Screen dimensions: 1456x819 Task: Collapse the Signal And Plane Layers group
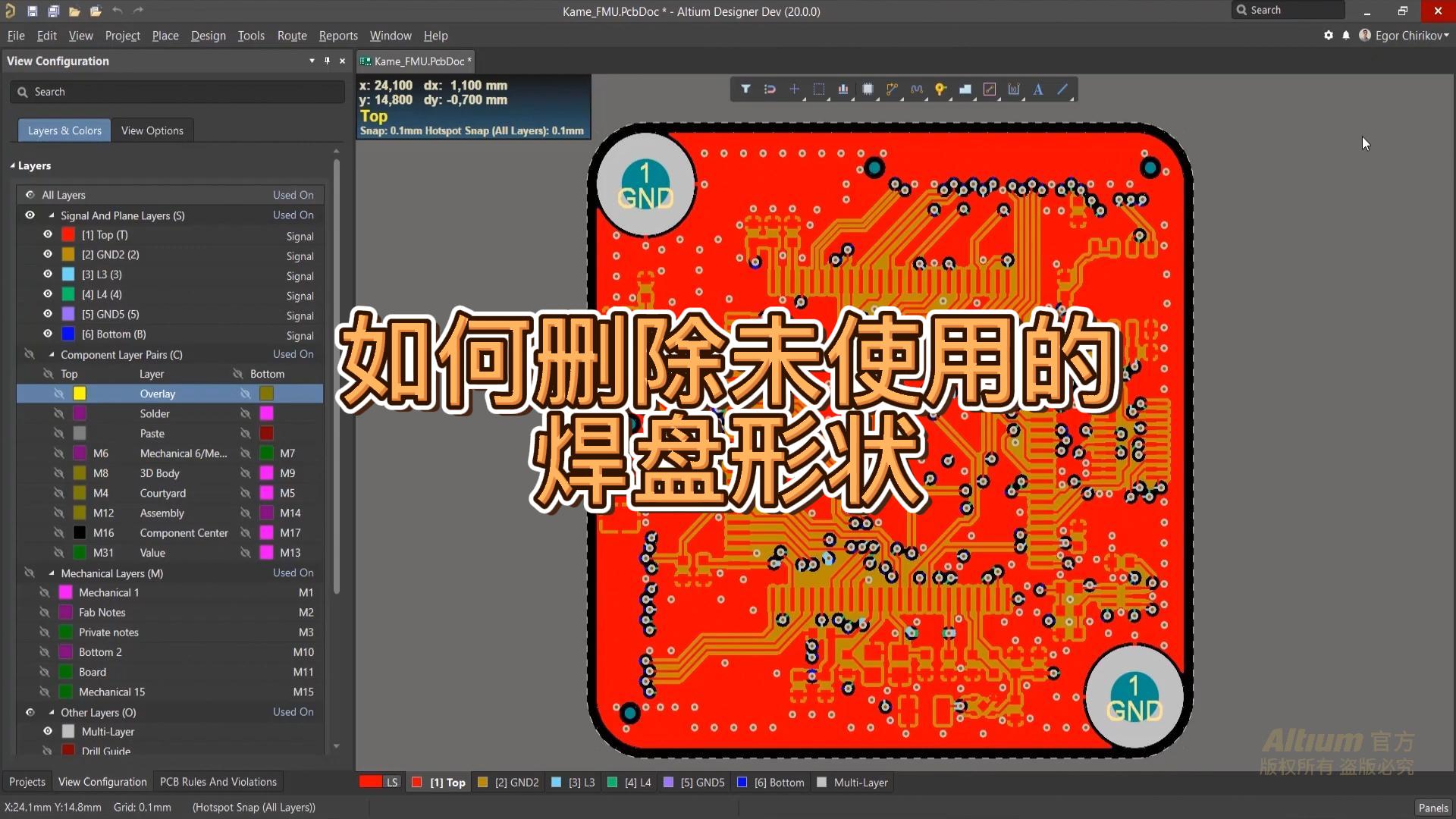coord(52,215)
